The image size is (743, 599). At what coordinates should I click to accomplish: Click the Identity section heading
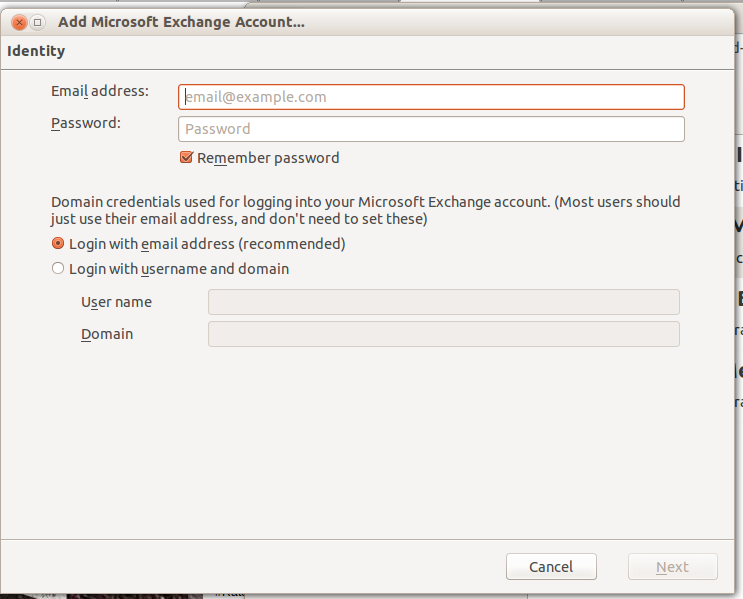click(x=36, y=51)
